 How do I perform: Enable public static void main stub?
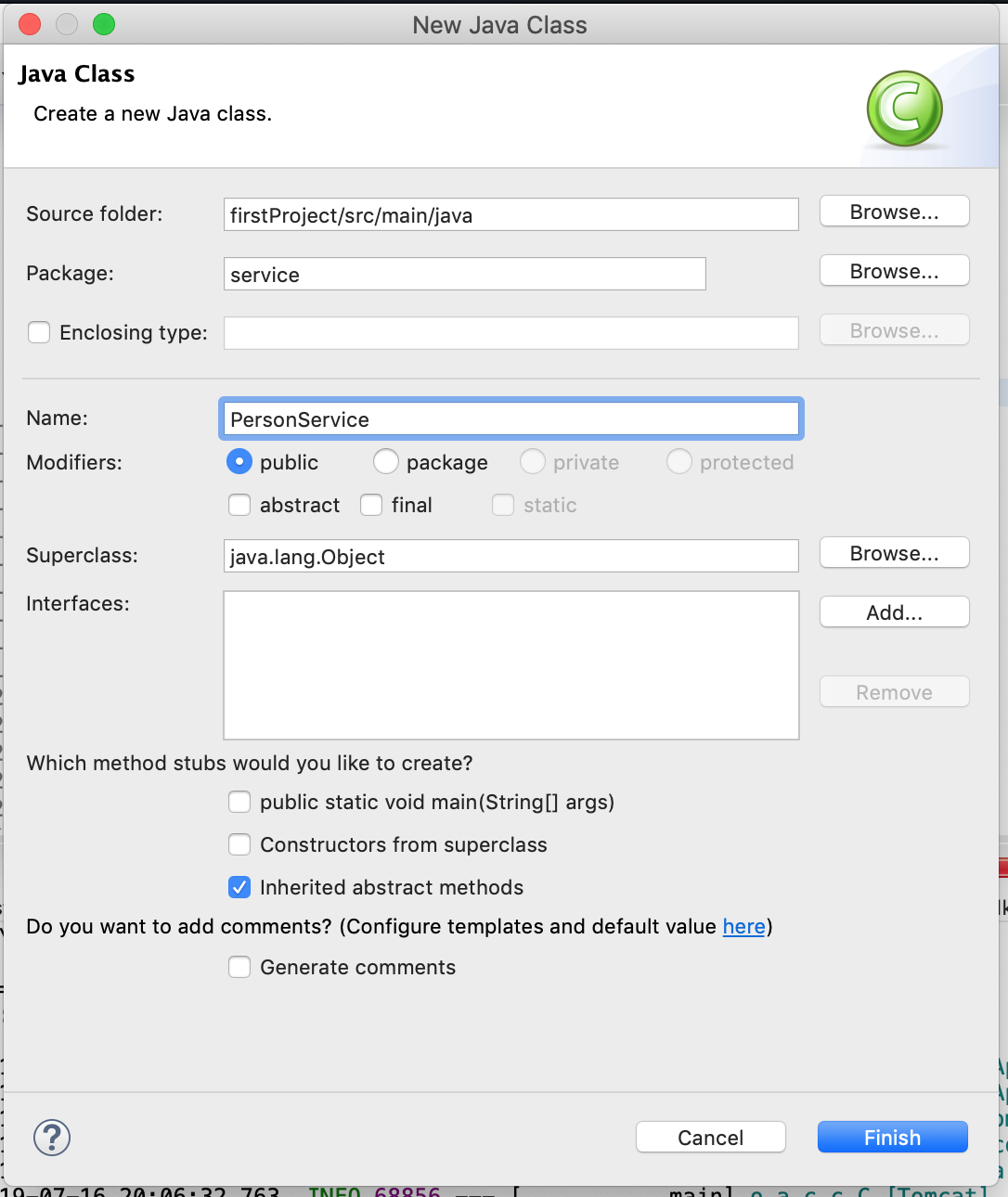[239, 802]
